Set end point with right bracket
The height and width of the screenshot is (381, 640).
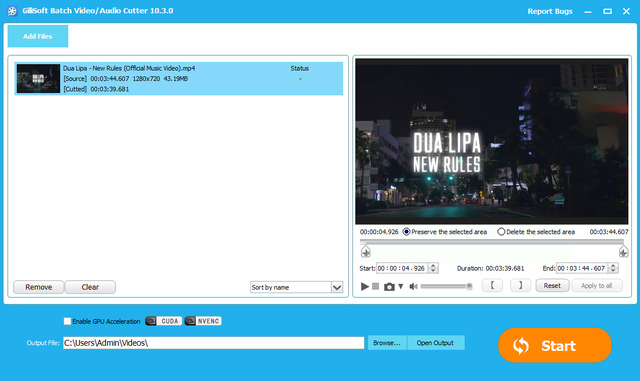coord(520,285)
